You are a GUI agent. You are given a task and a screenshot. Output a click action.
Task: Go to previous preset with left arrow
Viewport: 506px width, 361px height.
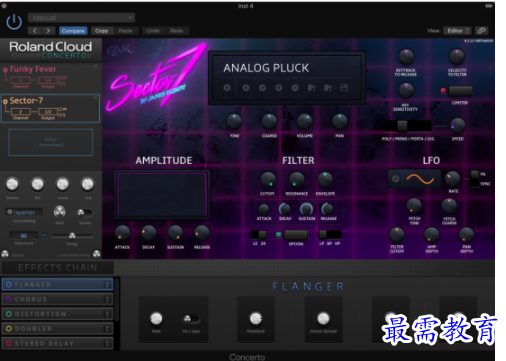35,31
